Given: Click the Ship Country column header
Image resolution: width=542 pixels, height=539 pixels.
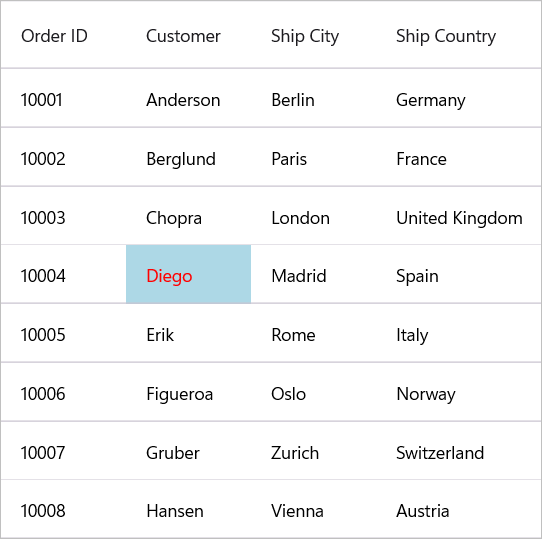Looking at the screenshot, I should point(458,35).
